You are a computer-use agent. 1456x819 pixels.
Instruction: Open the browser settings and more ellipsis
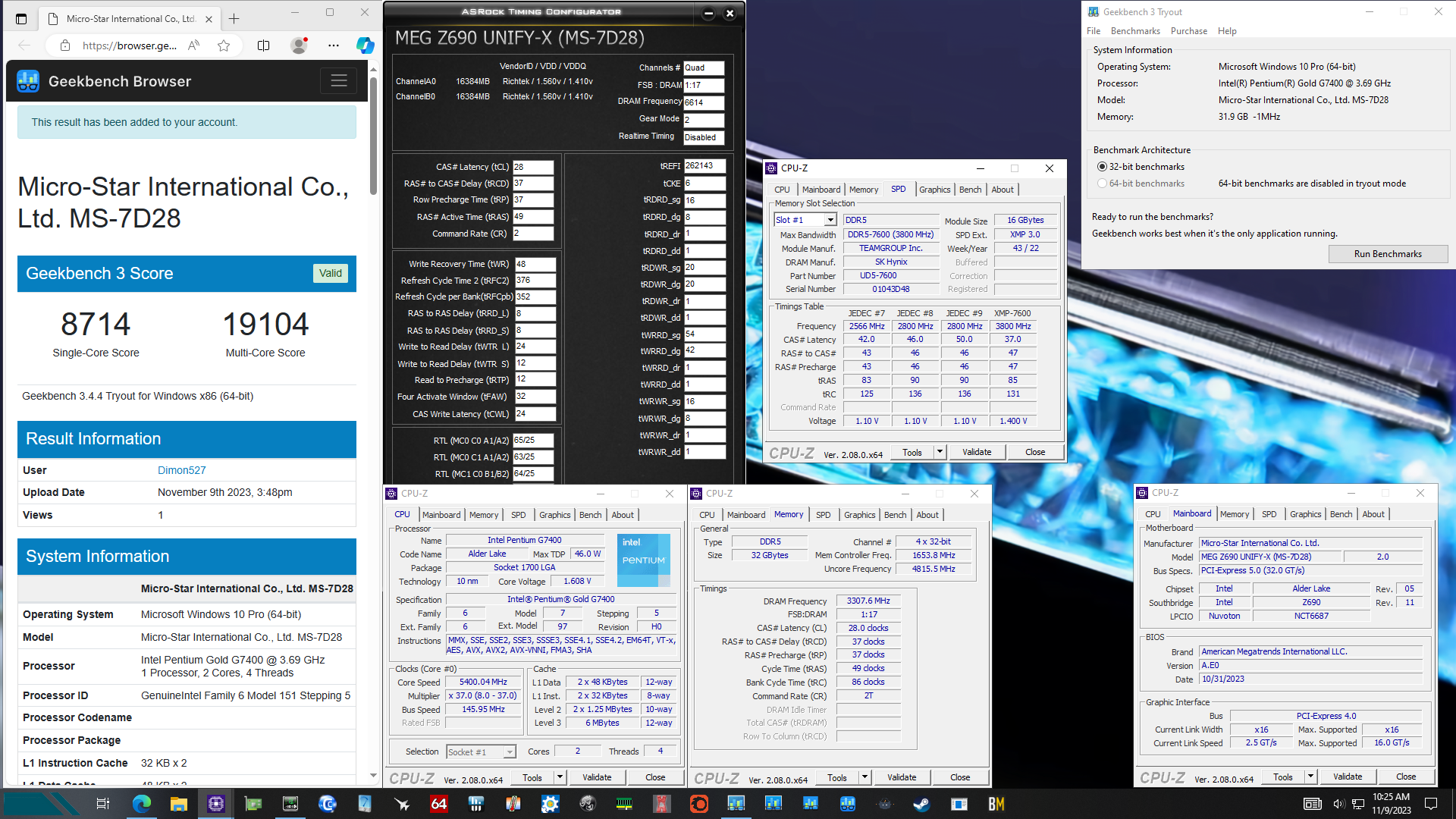pos(333,45)
